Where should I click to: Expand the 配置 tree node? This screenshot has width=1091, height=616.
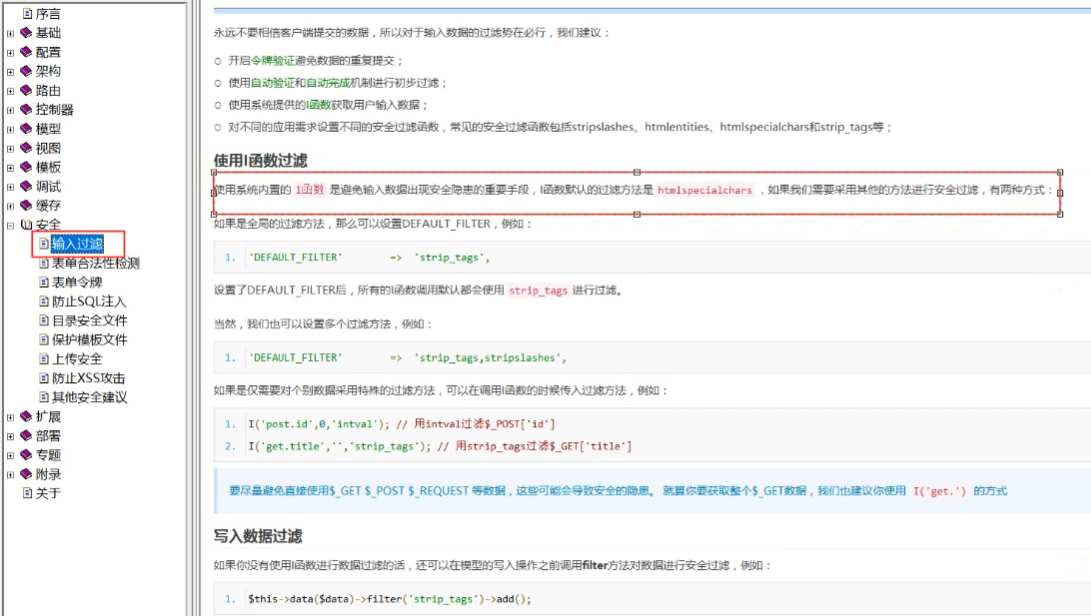[x=10, y=53]
